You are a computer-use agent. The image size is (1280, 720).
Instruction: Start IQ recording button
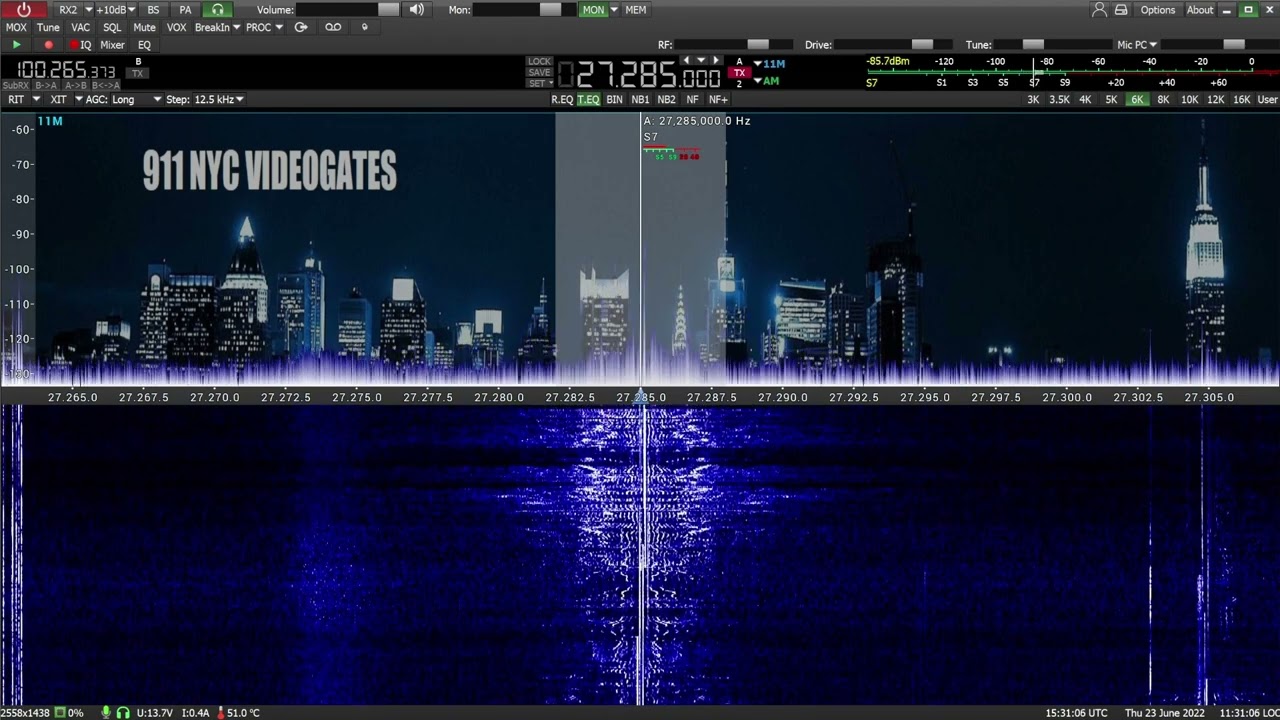point(81,45)
